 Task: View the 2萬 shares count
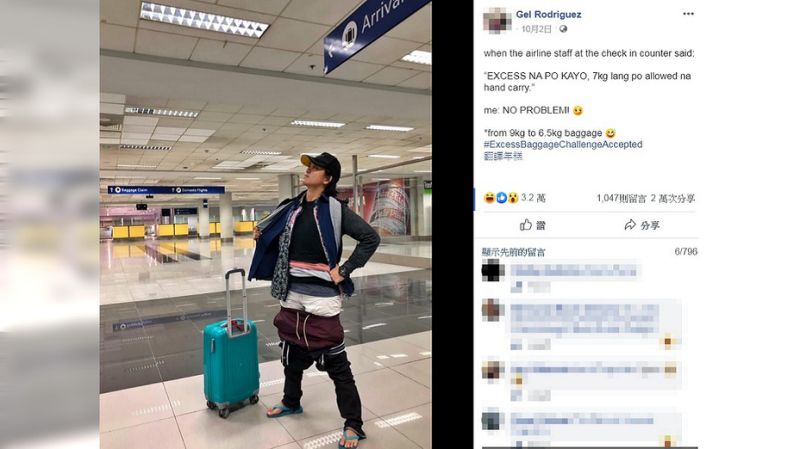coord(673,198)
